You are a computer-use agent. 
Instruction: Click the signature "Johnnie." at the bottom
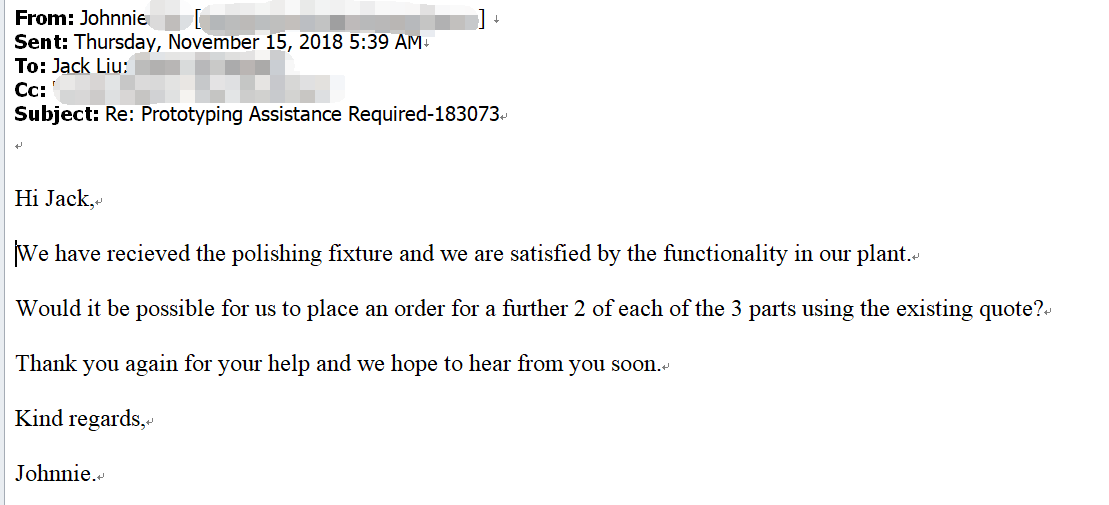[55, 474]
